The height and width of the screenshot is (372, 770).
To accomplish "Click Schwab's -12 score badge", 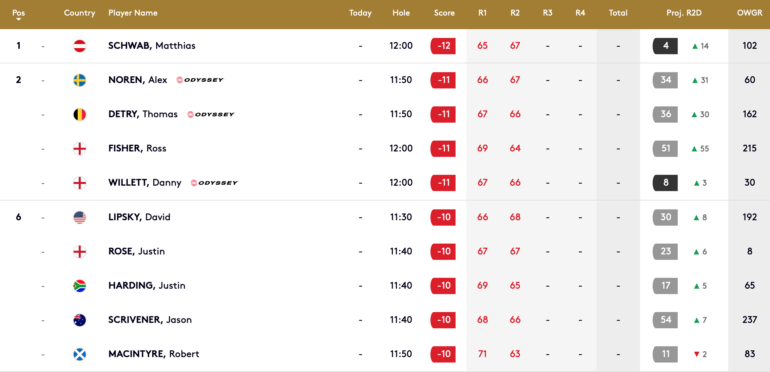I will 443,46.
